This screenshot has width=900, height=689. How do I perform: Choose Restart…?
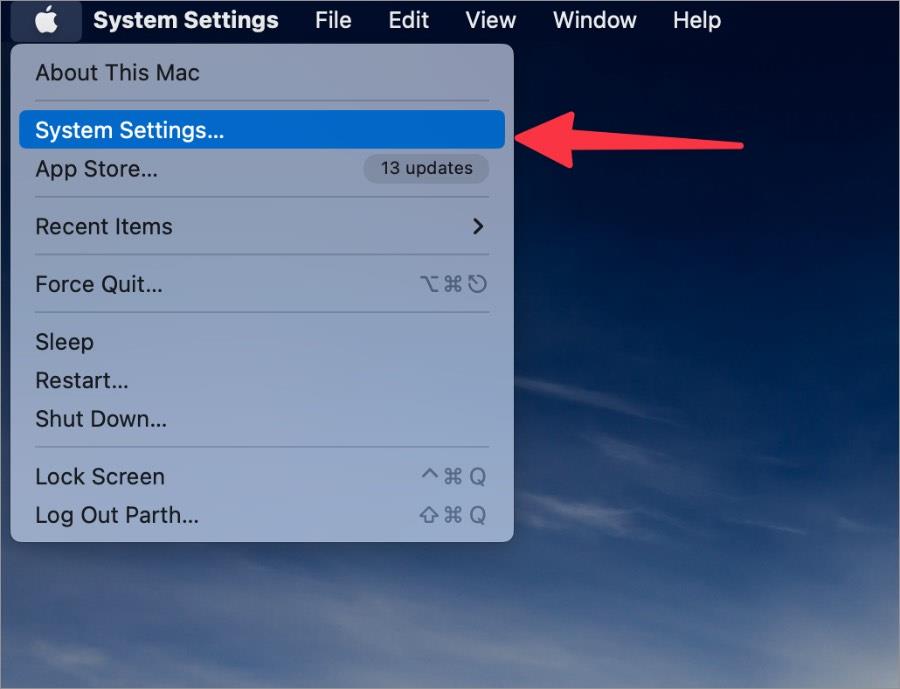tap(262, 381)
